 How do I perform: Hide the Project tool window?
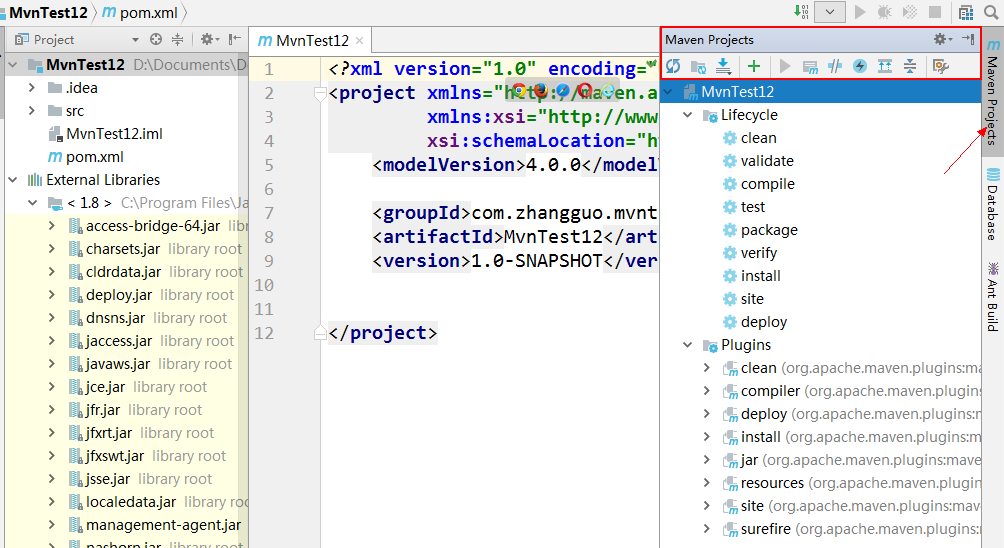pyautogui.click(x=235, y=40)
